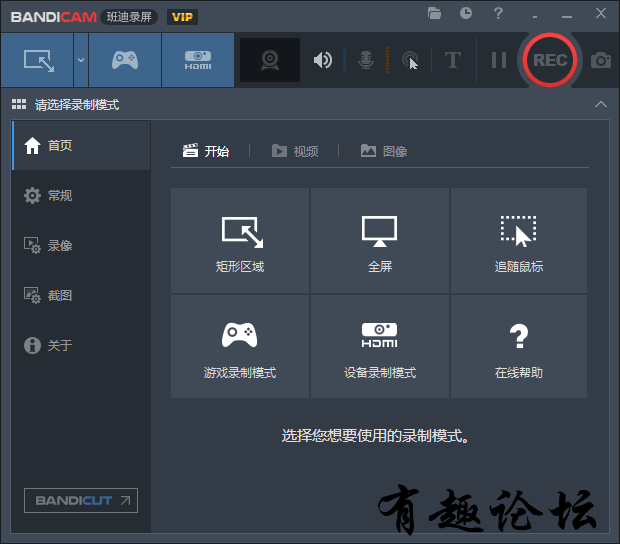Go to 首页 home in sidebar
620x544 pixels.
[81, 145]
